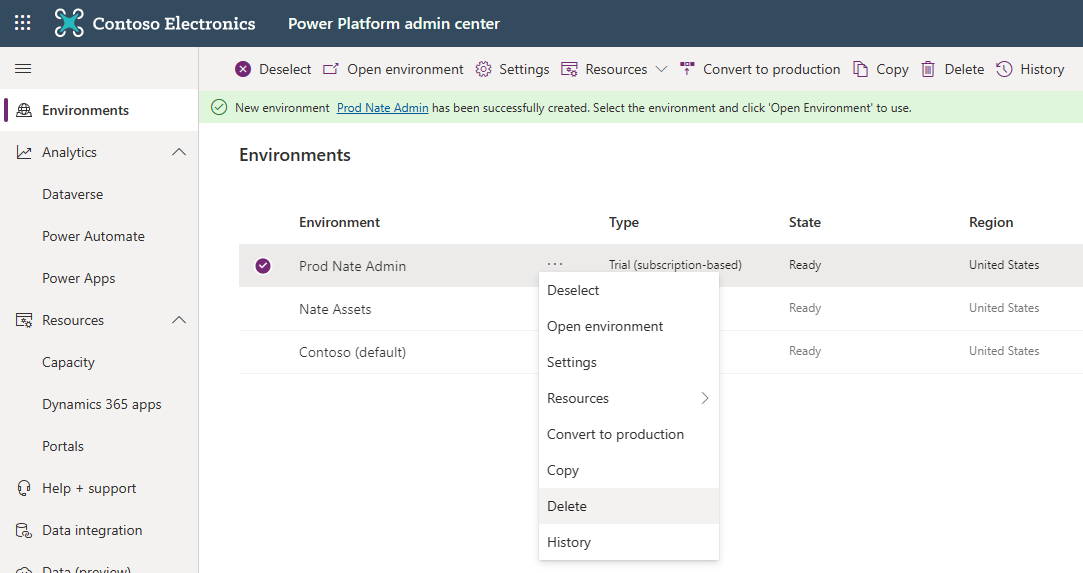Click Copy icon in the command bar
Image resolution: width=1083 pixels, height=573 pixels.
coord(861,69)
